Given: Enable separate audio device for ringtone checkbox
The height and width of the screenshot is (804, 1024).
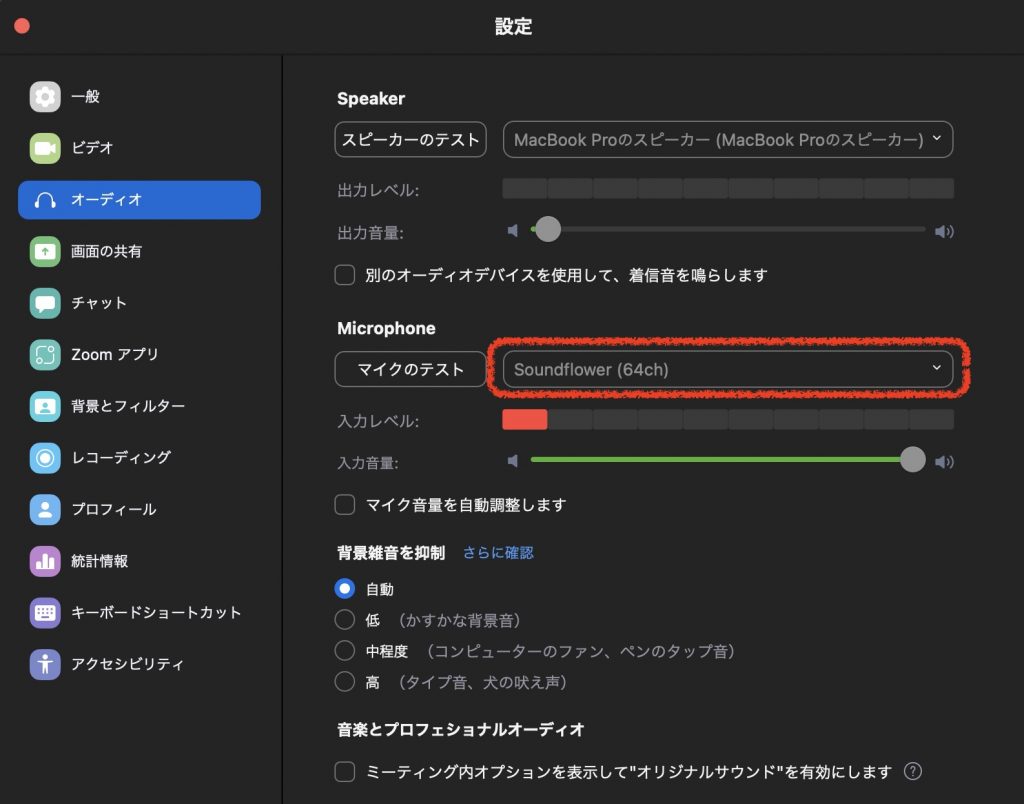Looking at the screenshot, I should coord(345,275).
